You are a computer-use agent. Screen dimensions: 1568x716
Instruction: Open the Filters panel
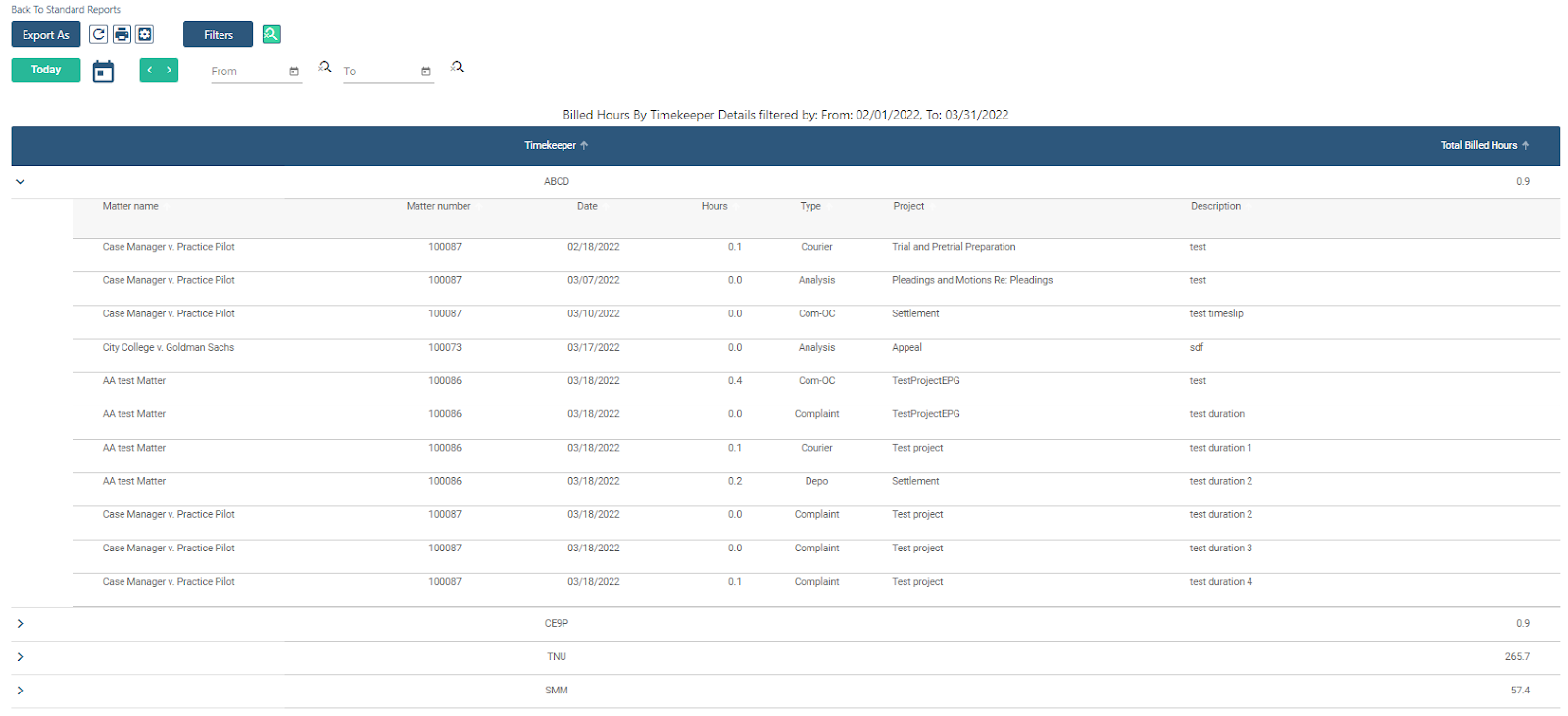[219, 34]
